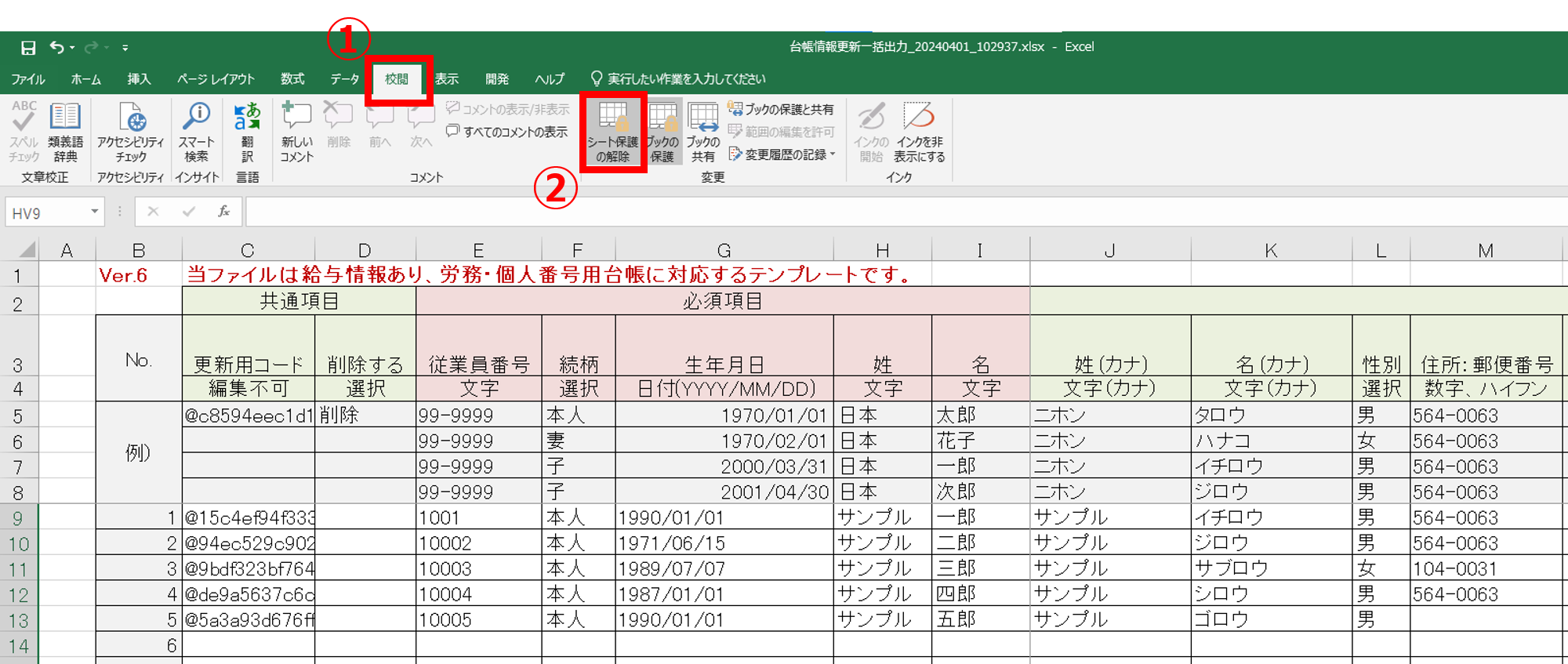
Task: Click the 従業員番号 header cell
Action: point(479,347)
